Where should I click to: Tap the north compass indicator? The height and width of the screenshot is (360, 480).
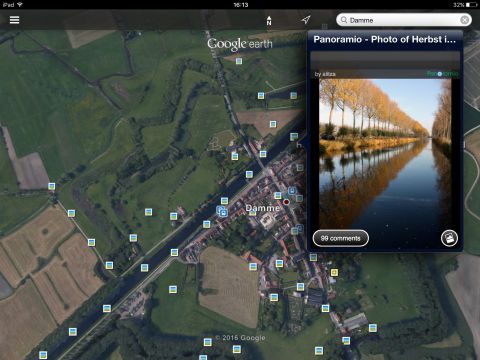(x=269, y=20)
